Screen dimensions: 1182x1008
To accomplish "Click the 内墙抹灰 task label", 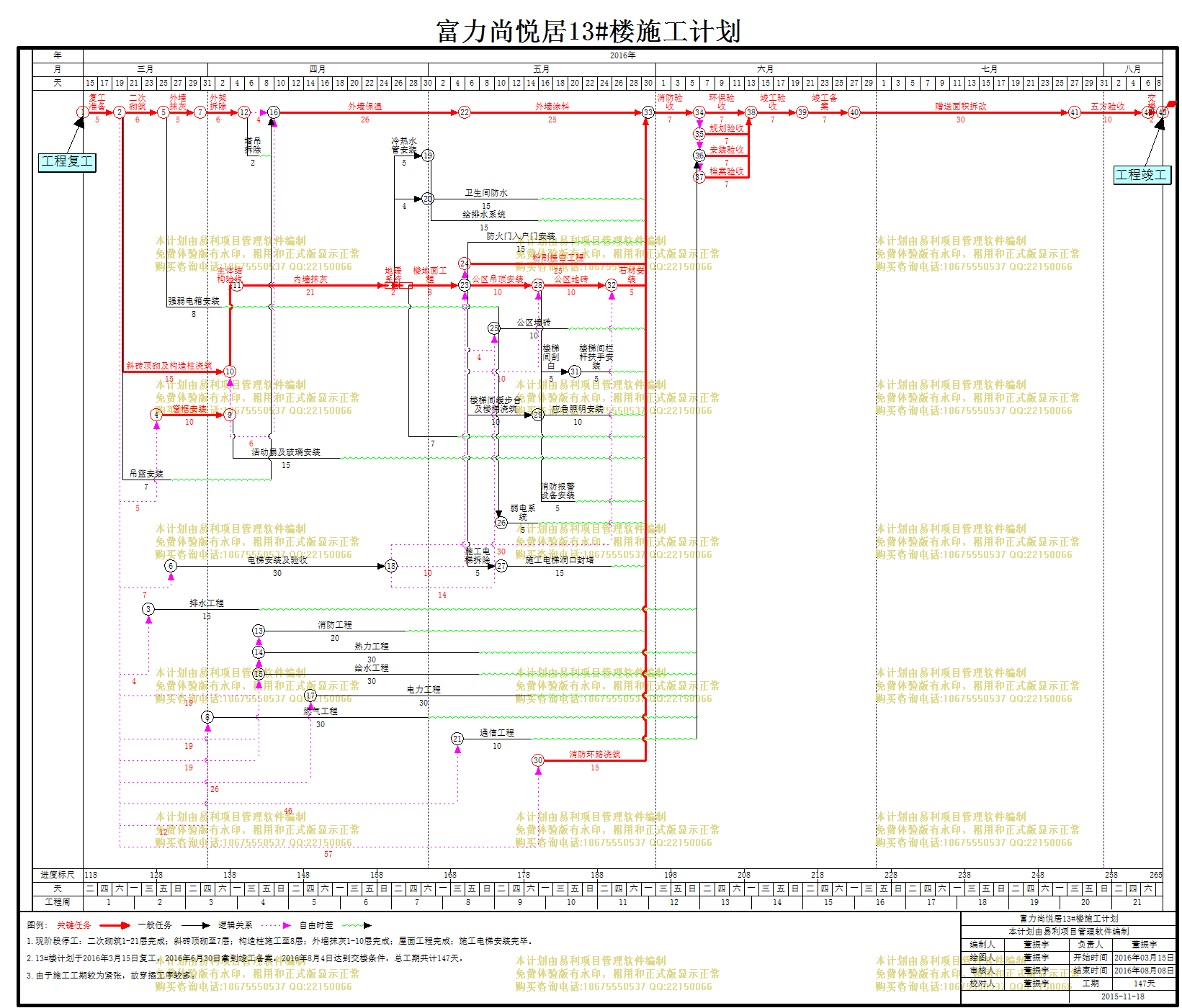I will pyautogui.click(x=310, y=279).
